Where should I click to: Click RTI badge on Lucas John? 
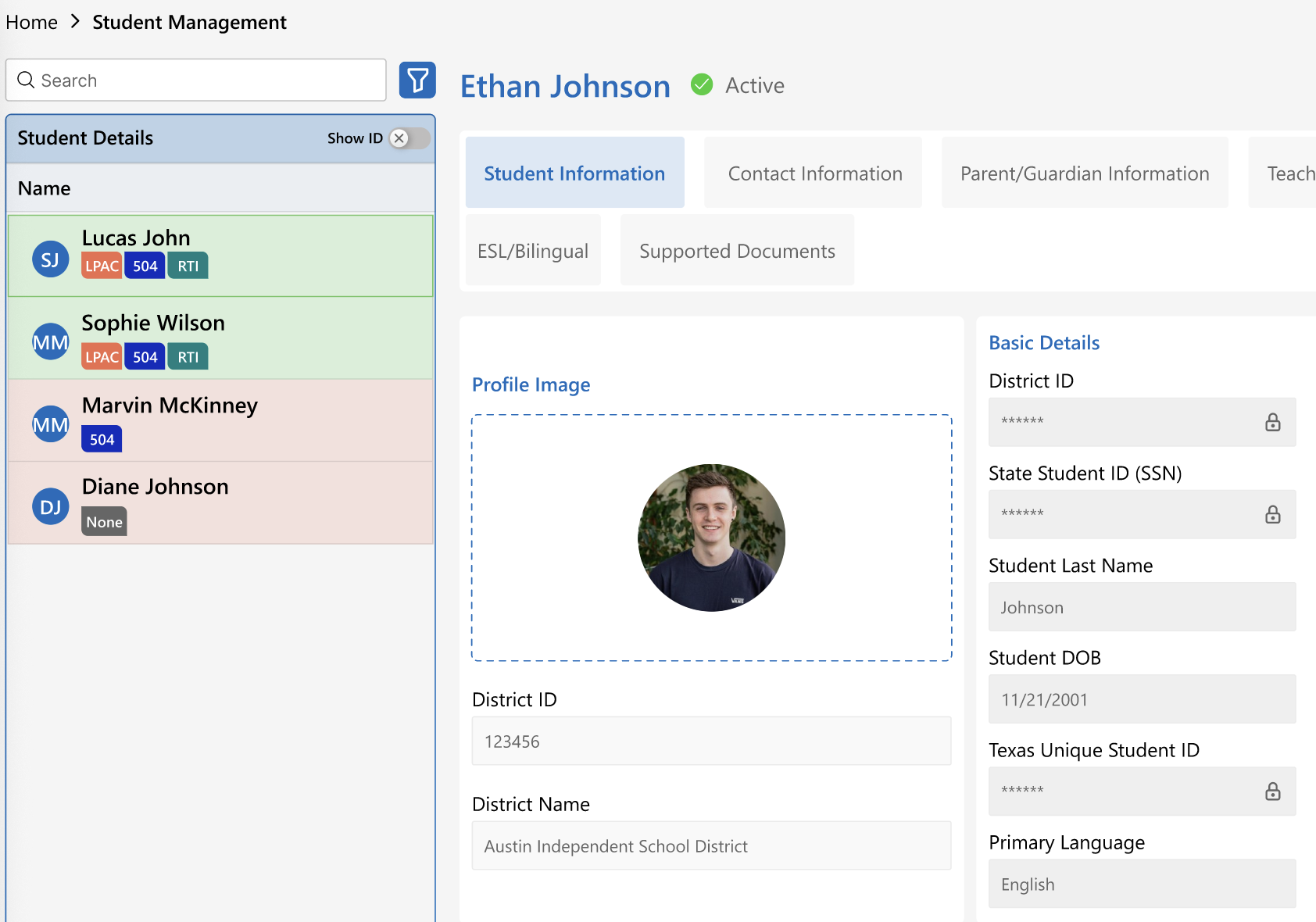(188, 266)
